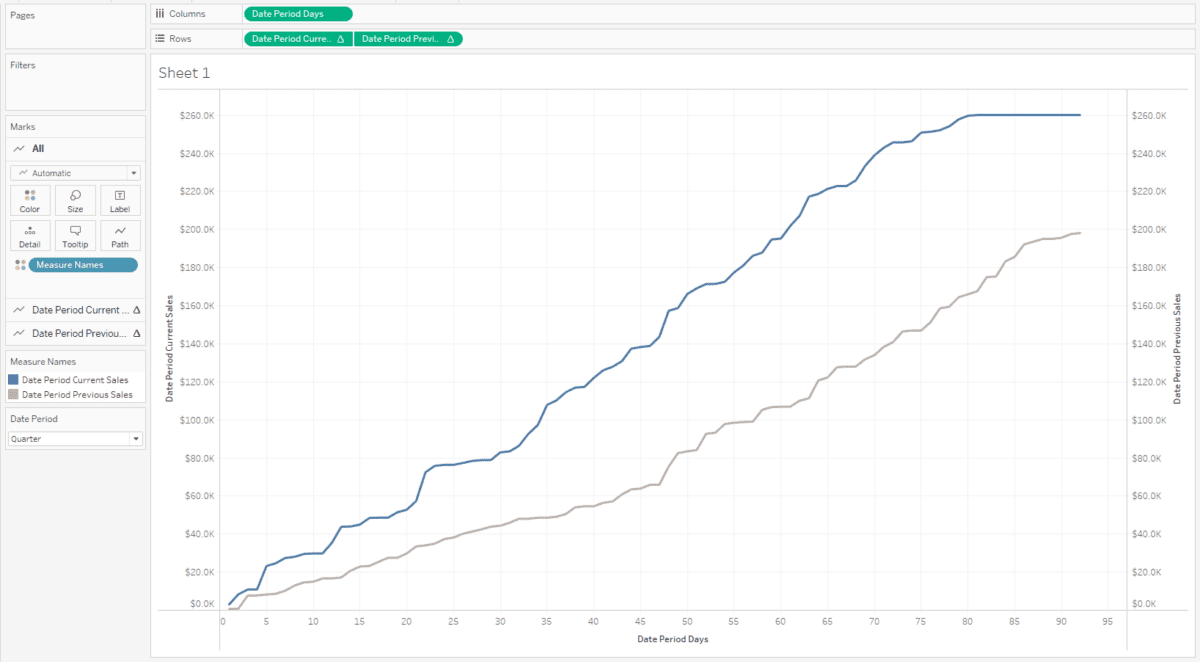Click the gray Date Period Previous Sales swatch

point(13,395)
